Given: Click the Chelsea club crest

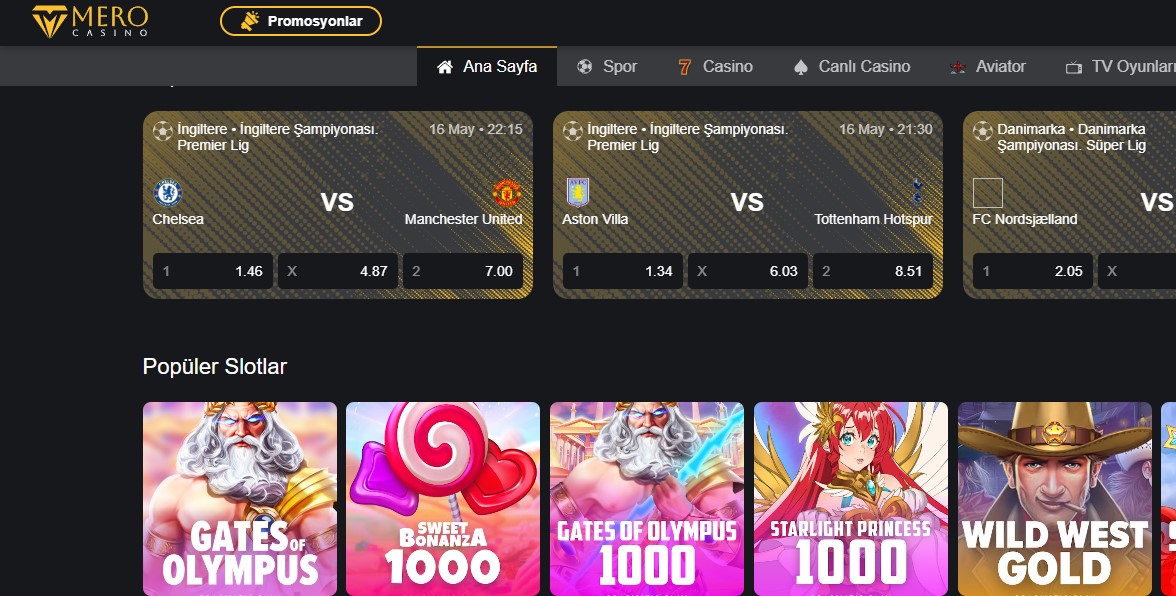Looking at the screenshot, I should coord(168,193).
